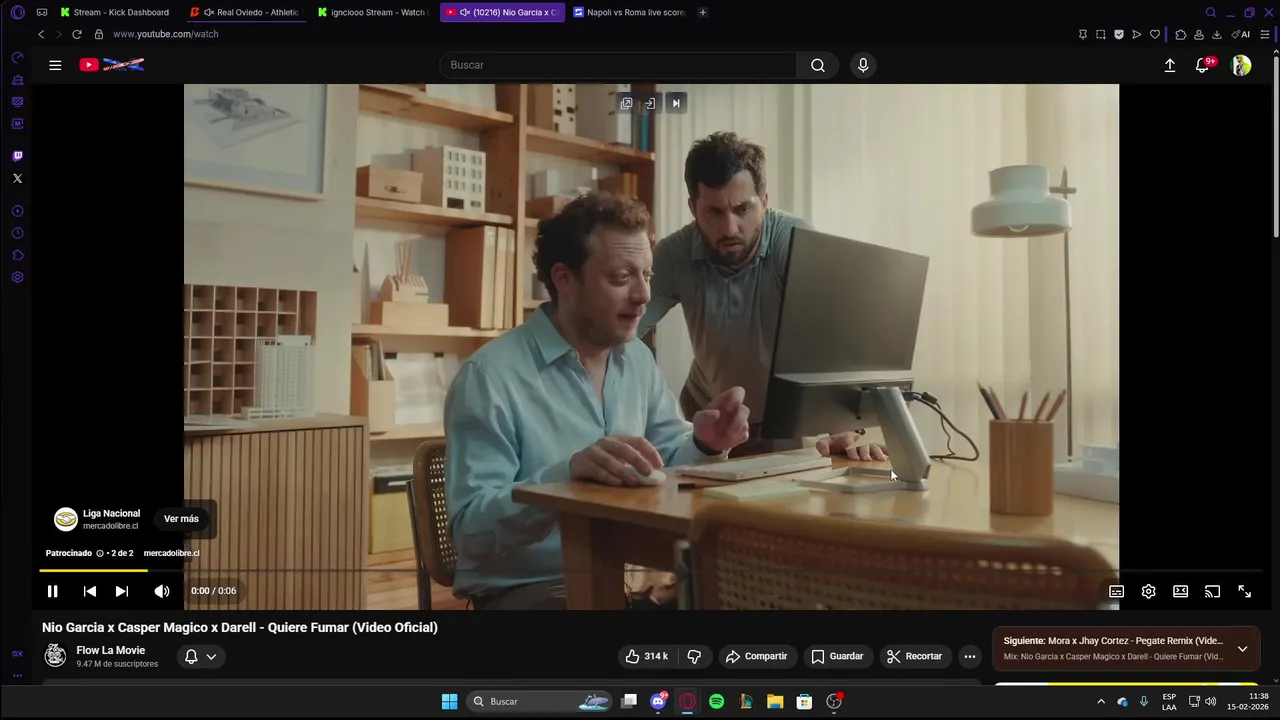Open the mercadolibre.cl sponsored link

[171, 553]
